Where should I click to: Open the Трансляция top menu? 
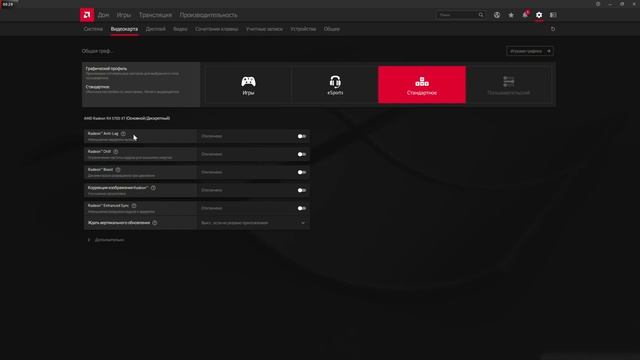[155, 15]
